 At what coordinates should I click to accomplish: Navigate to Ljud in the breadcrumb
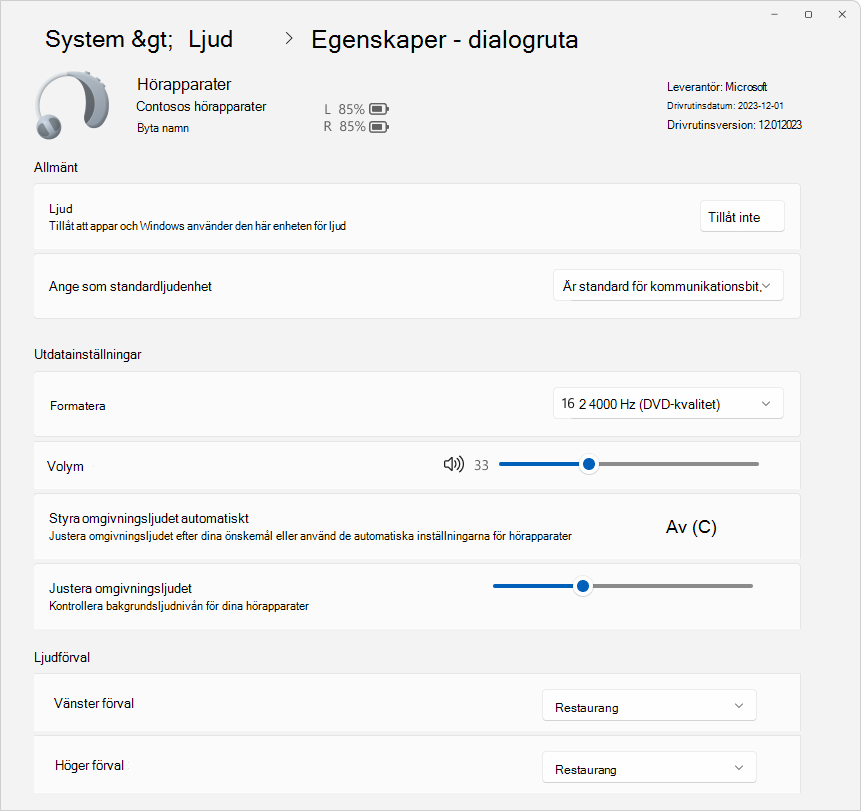pos(211,39)
